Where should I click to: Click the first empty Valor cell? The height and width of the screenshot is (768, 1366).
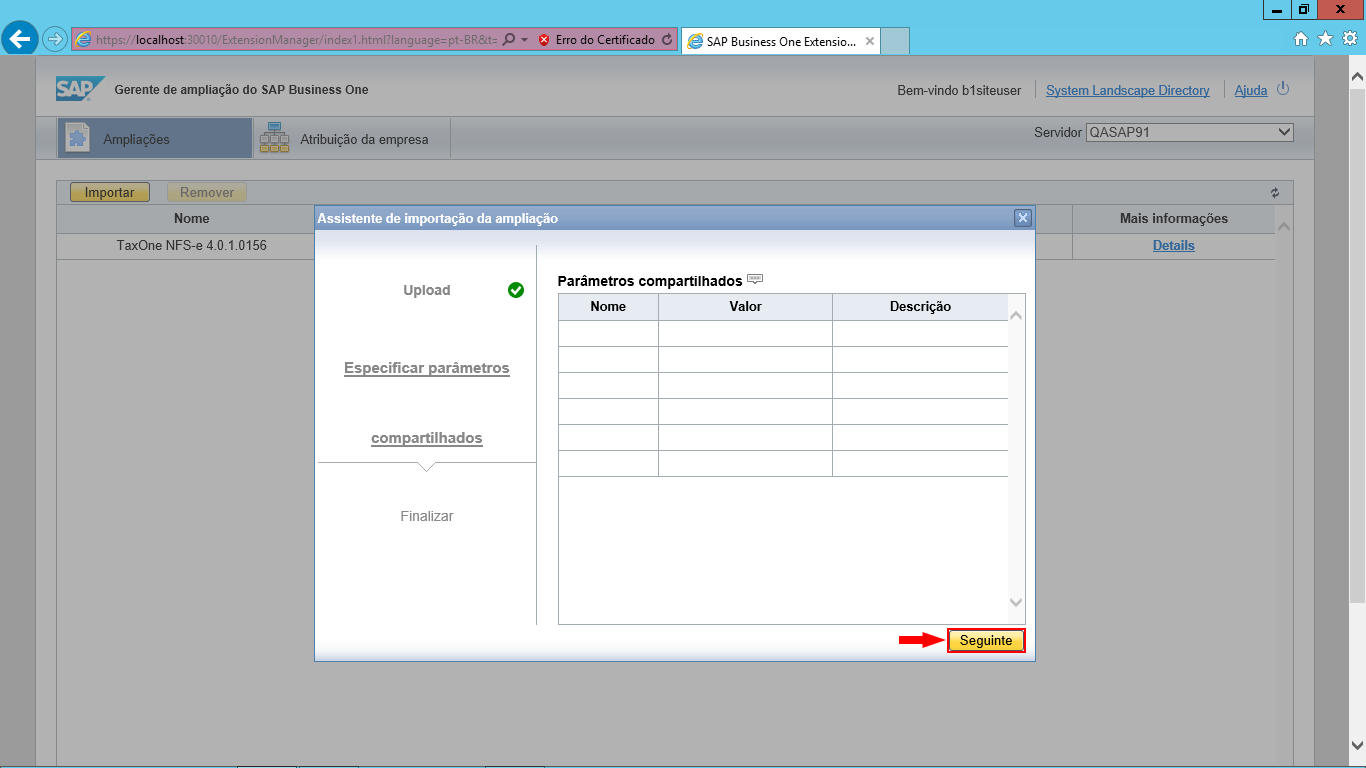[x=745, y=334]
